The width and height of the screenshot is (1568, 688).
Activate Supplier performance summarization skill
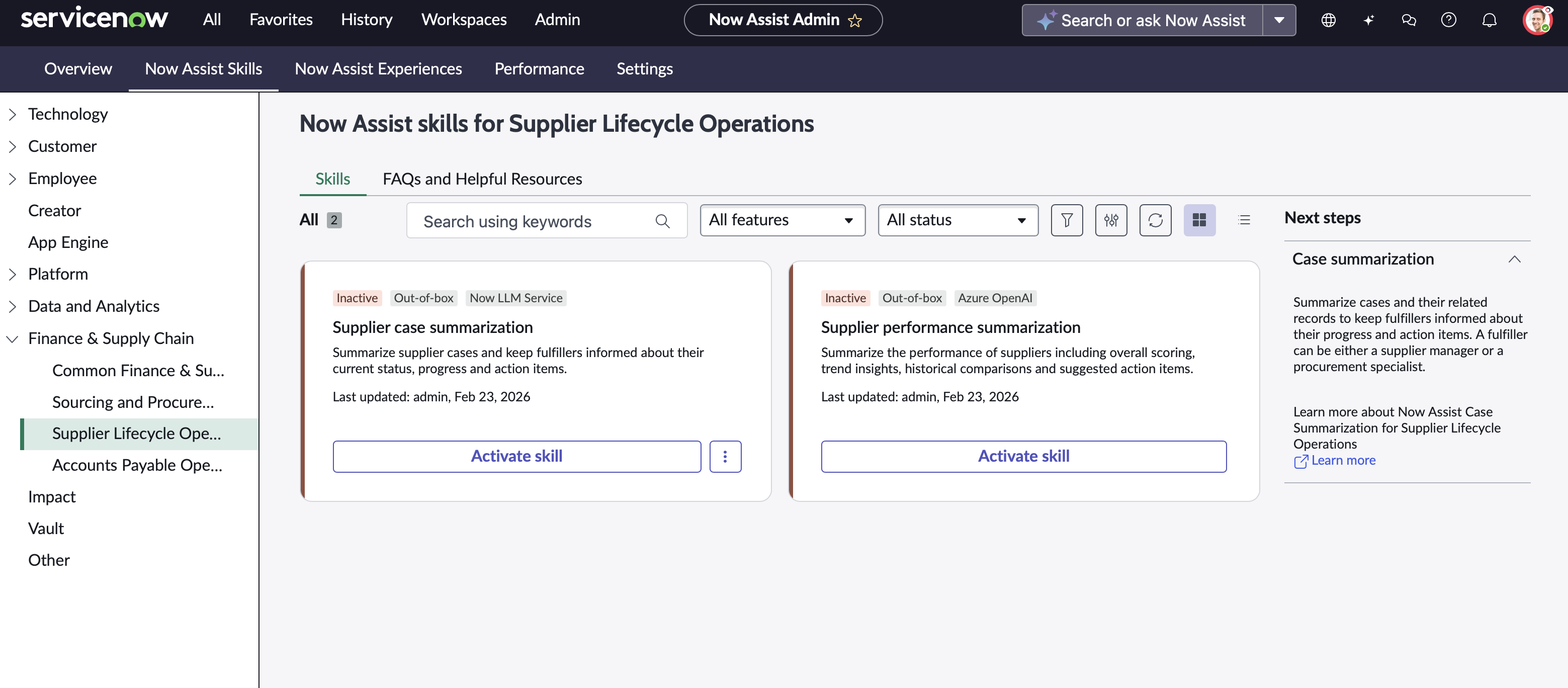(1023, 456)
